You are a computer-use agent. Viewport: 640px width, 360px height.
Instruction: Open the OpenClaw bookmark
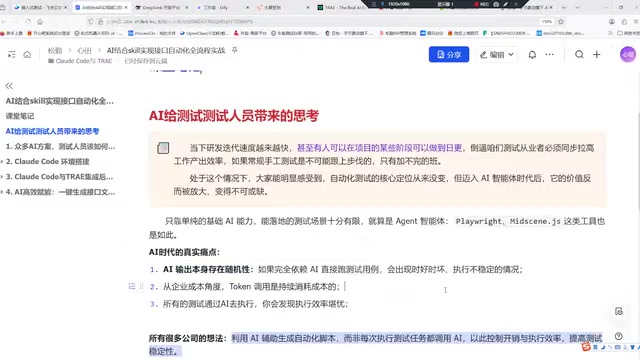pos(204,33)
